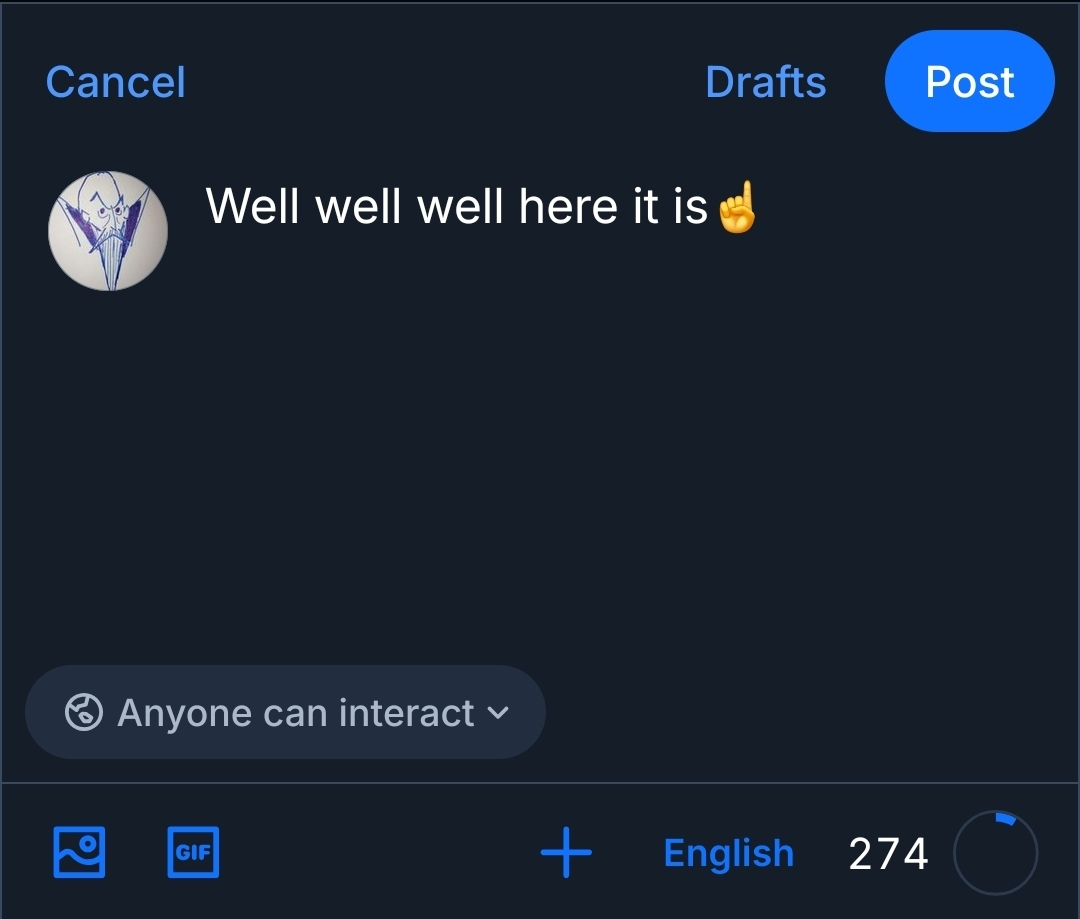1080x919 pixels.
Task: Click the pointing-up hand emoji in the post
Action: tap(736, 208)
